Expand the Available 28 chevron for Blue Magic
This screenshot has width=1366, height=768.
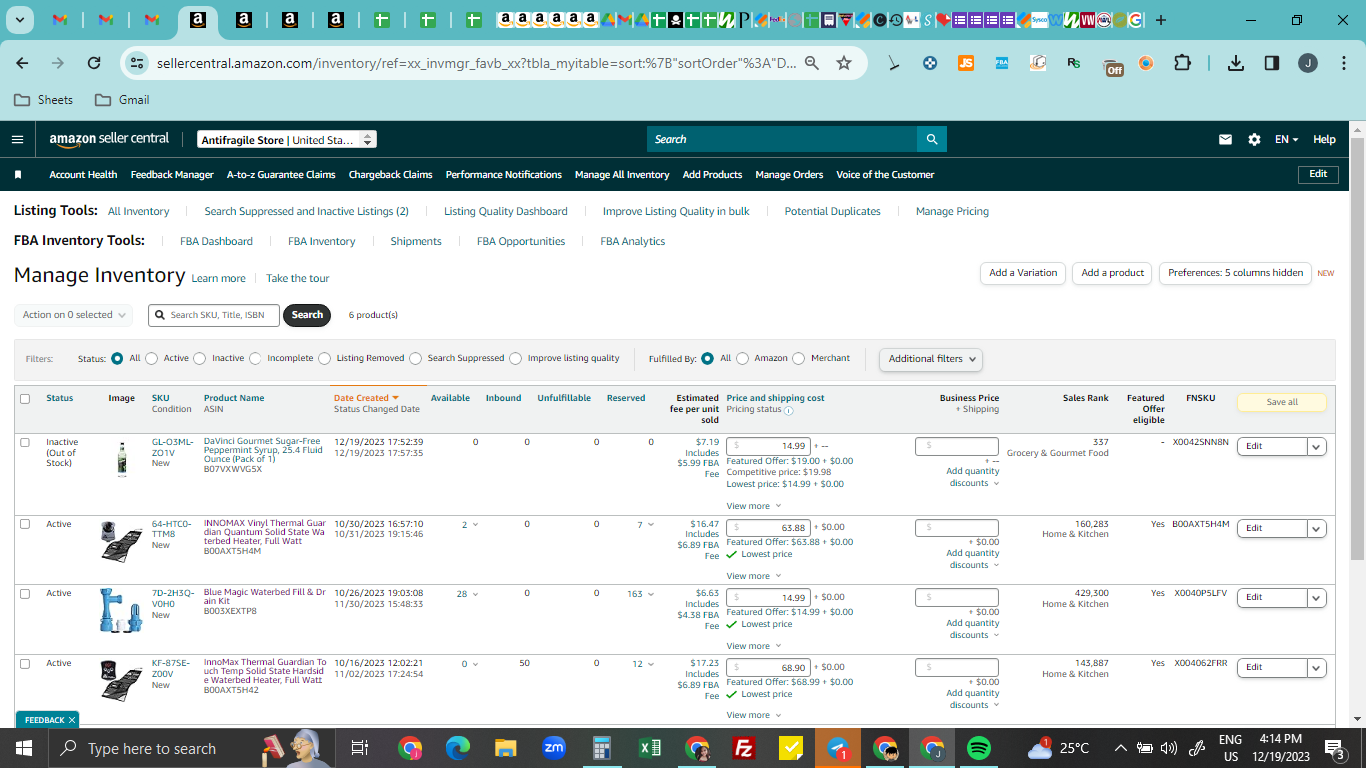tap(475, 594)
